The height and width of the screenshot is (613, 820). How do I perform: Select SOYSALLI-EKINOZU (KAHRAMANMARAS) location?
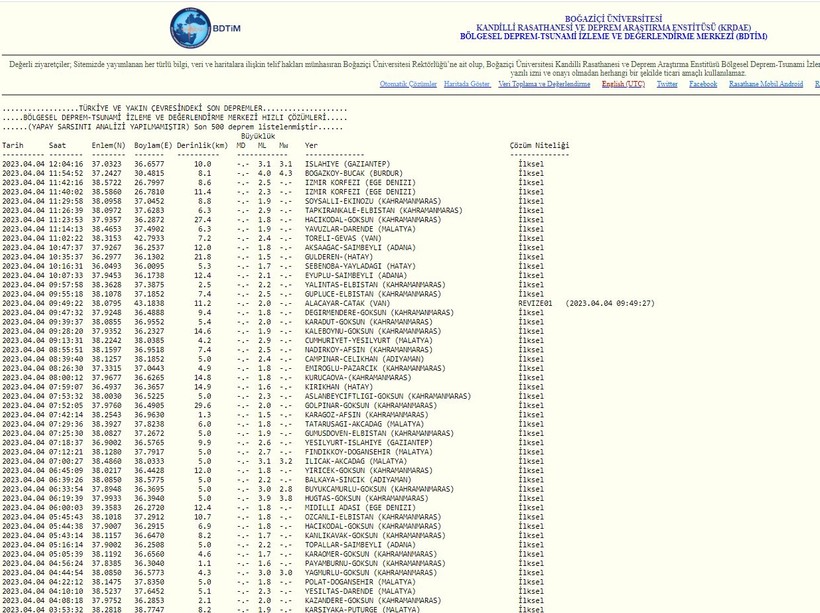click(x=373, y=201)
